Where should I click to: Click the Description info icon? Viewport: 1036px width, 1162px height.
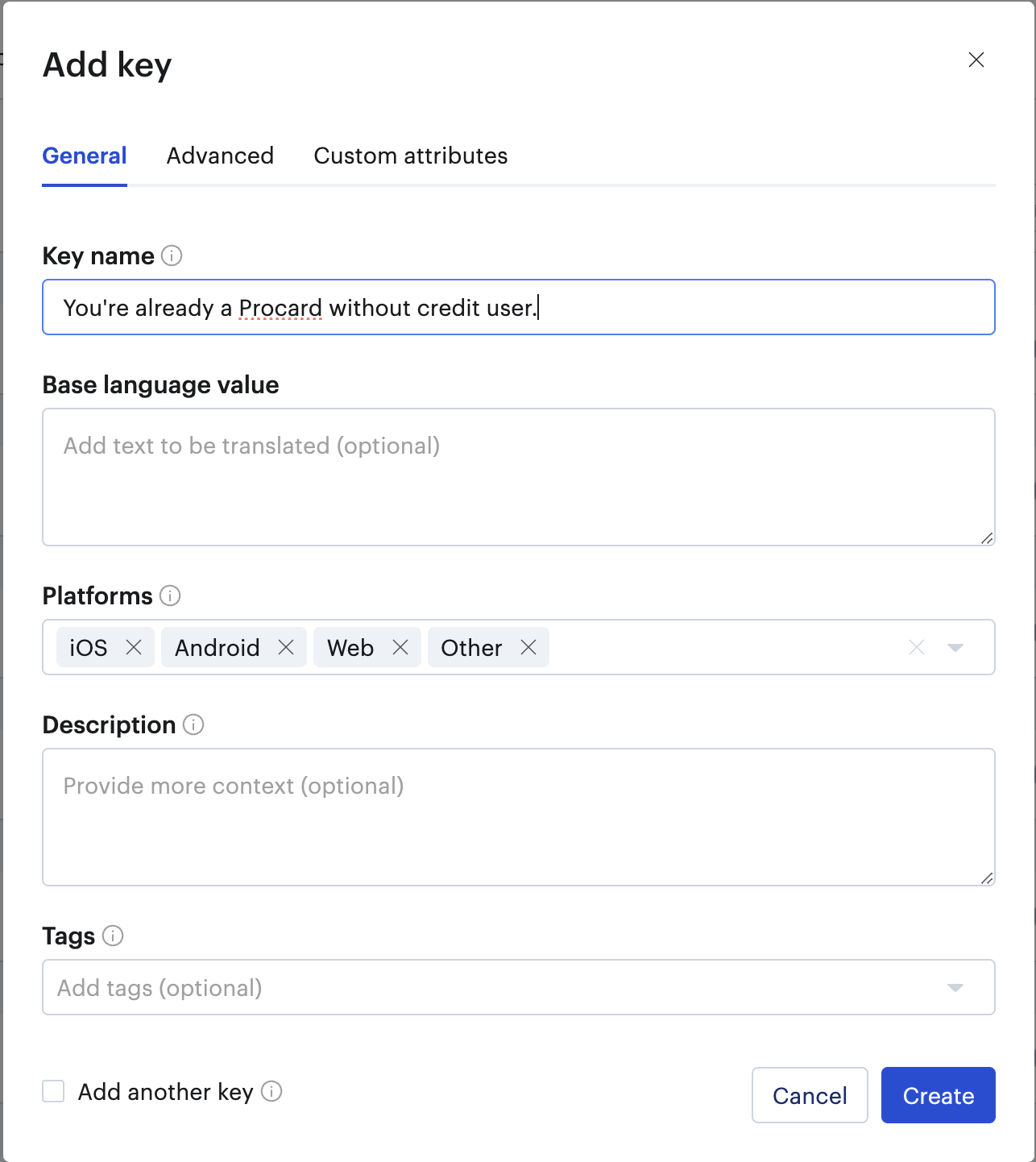pos(193,724)
